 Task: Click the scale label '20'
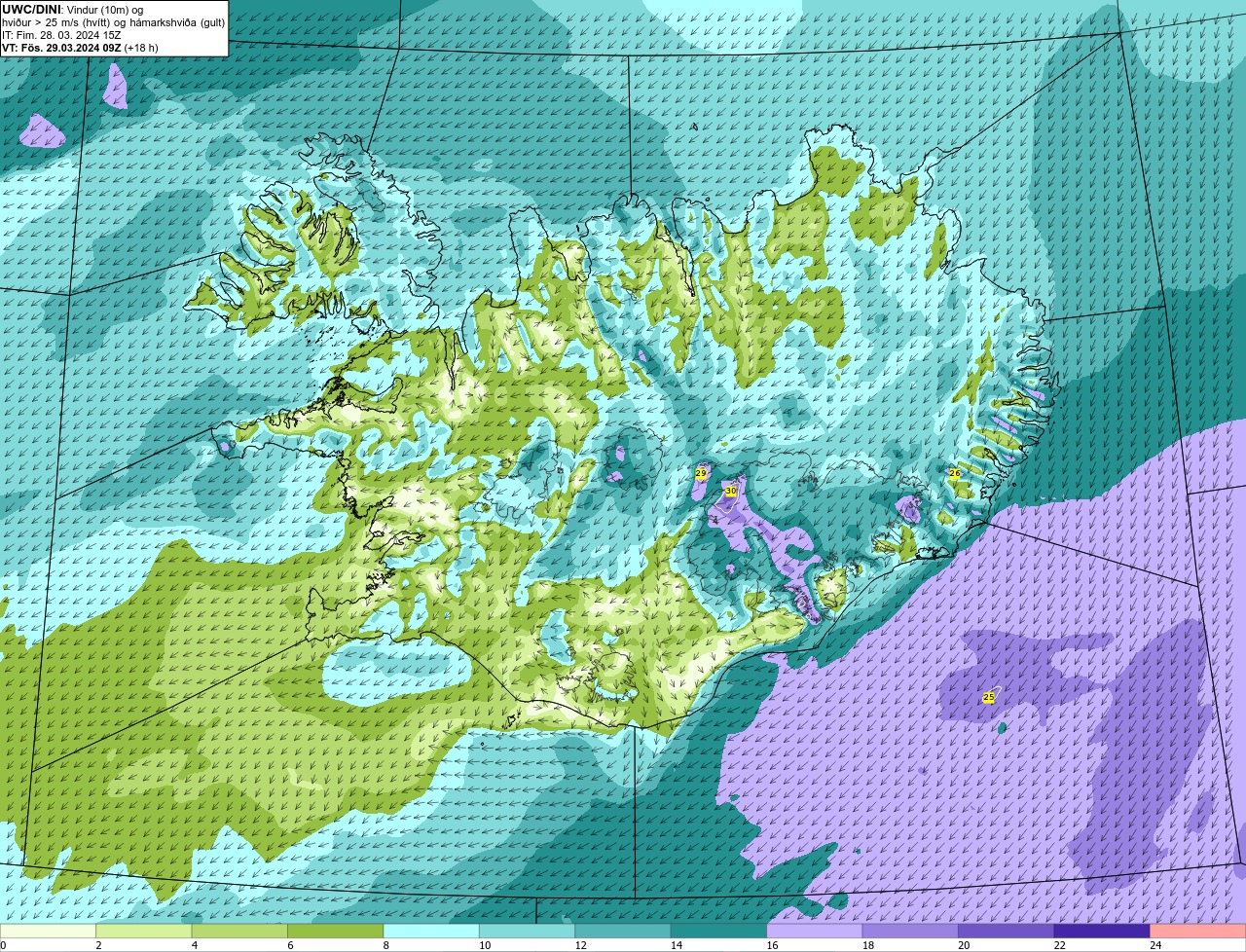pos(964,945)
